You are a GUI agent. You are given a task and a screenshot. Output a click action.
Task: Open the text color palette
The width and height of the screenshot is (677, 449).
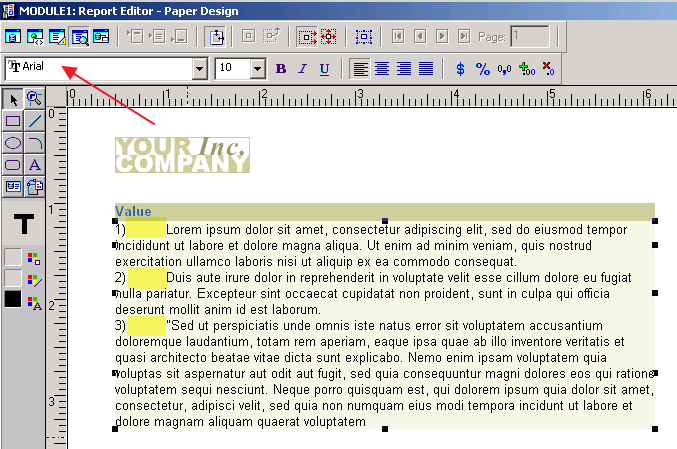(x=35, y=301)
